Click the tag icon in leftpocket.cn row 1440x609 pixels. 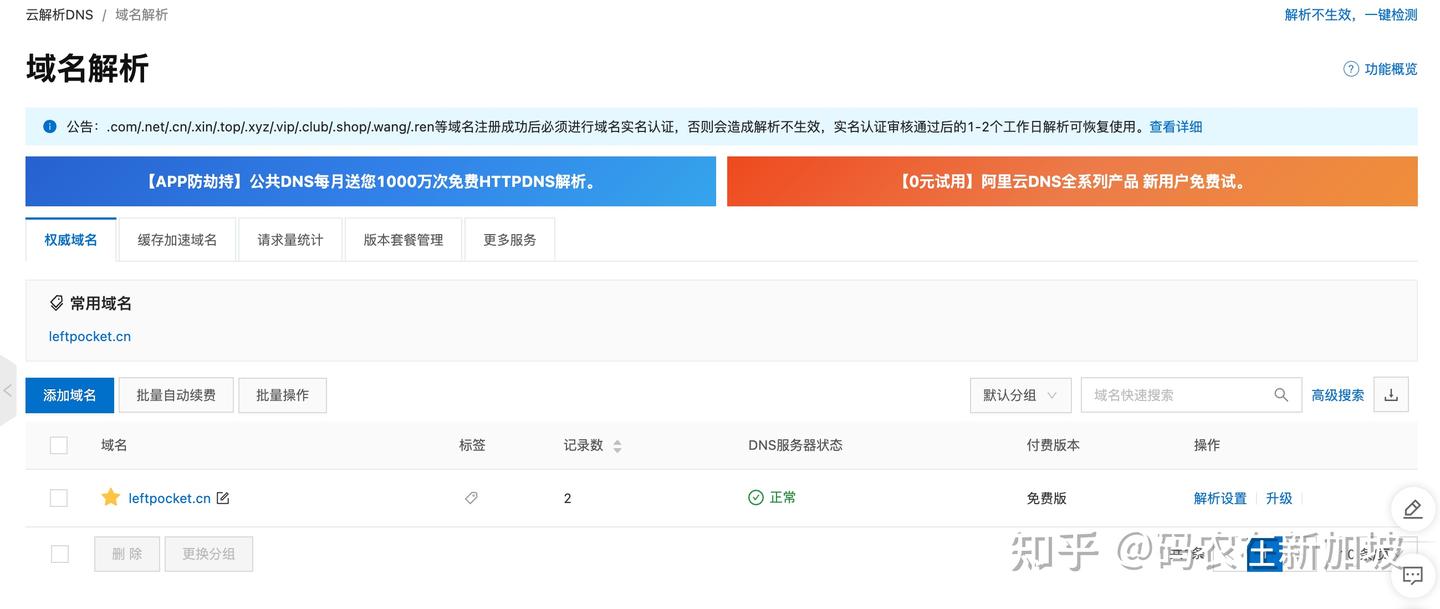pos(471,498)
